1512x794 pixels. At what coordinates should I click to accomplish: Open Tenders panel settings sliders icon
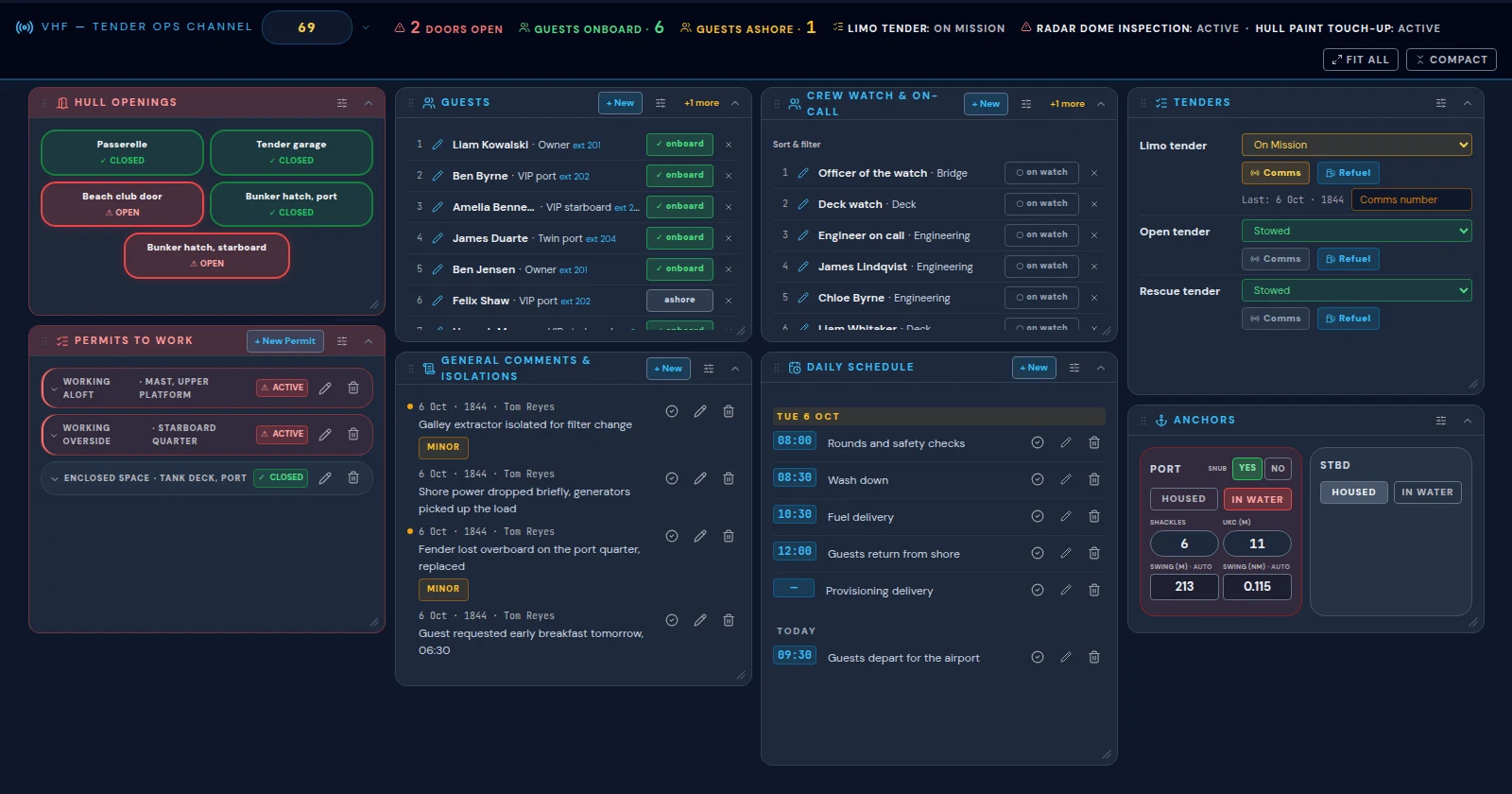(1441, 103)
